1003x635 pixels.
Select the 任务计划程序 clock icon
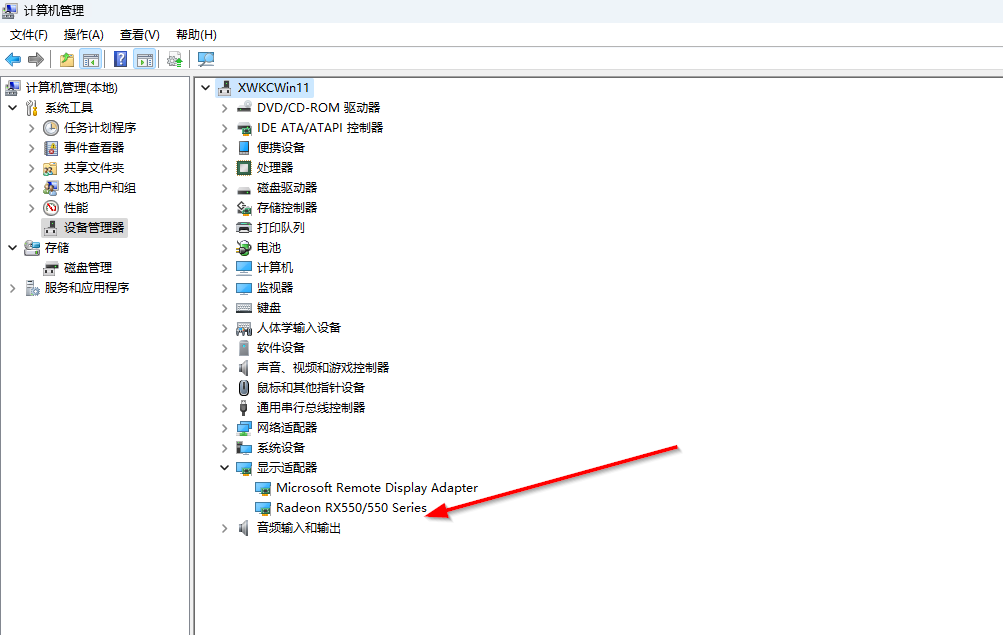coord(51,128)
